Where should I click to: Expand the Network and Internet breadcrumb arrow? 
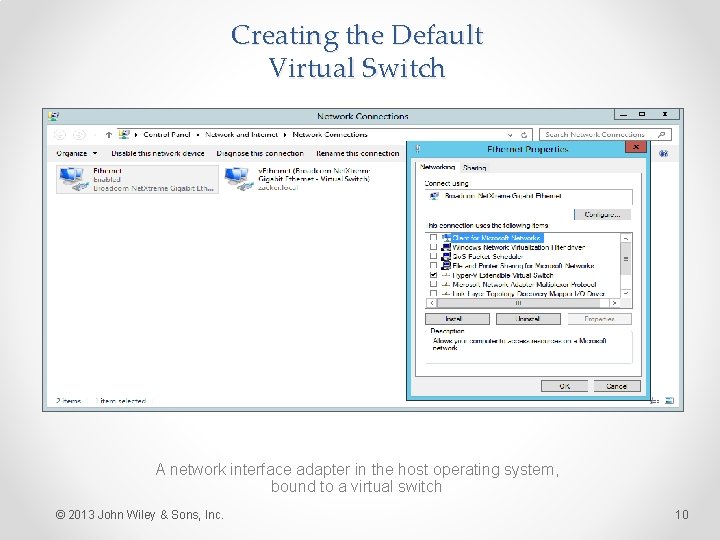point(285,135)
